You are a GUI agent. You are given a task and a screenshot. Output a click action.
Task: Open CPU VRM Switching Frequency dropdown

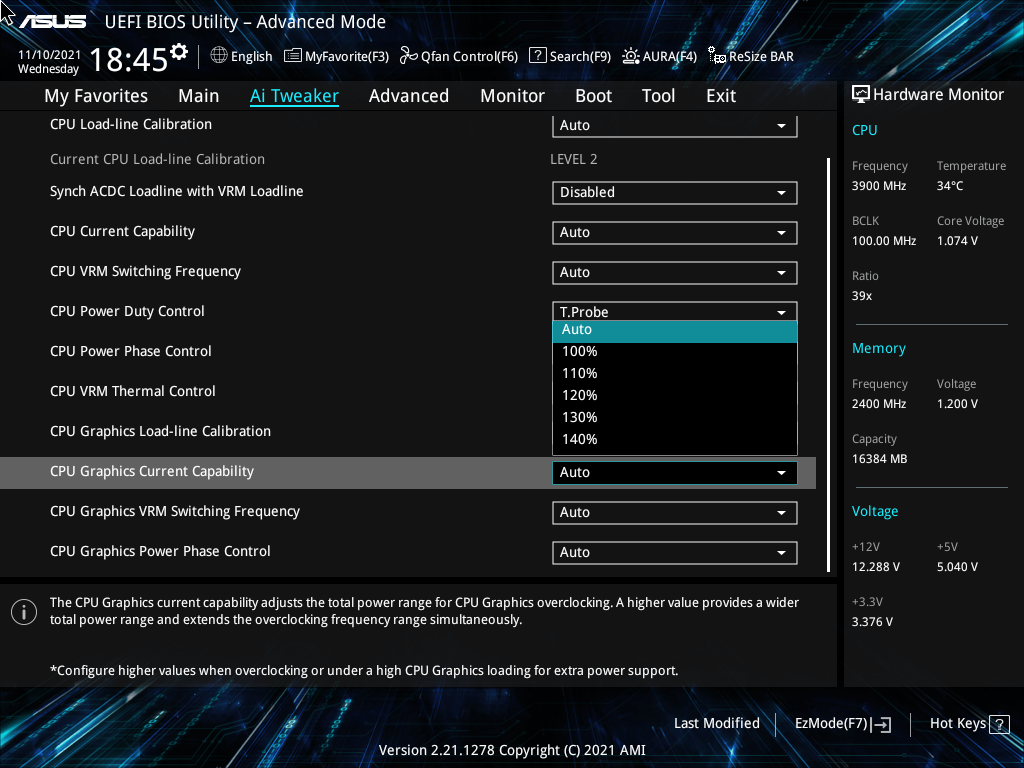(675, 272)
